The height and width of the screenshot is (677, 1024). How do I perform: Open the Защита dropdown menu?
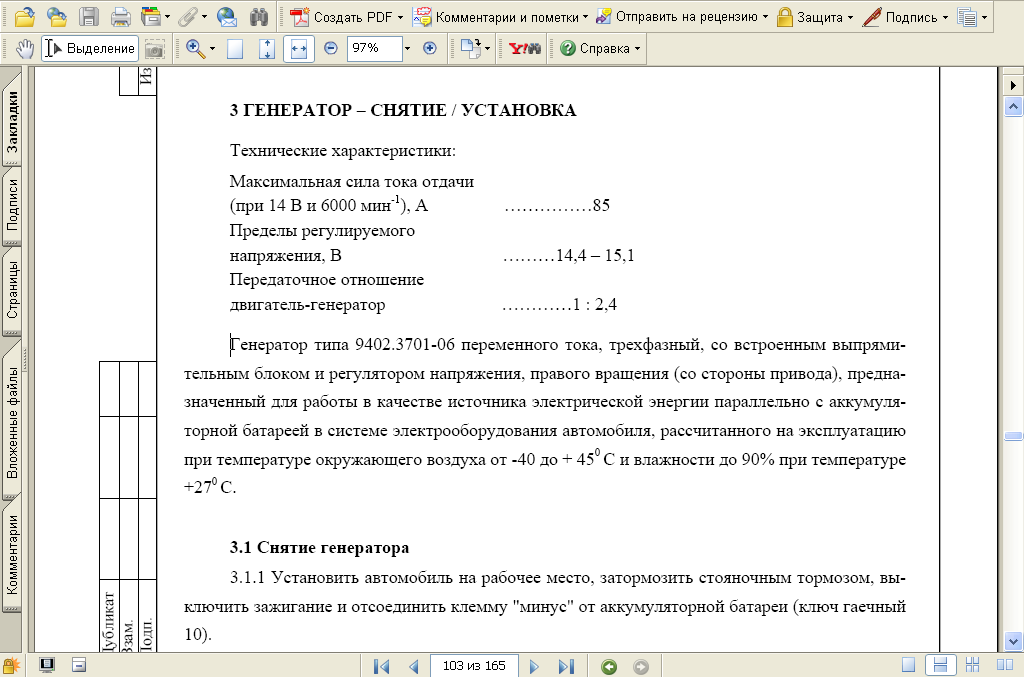(814, 17)
